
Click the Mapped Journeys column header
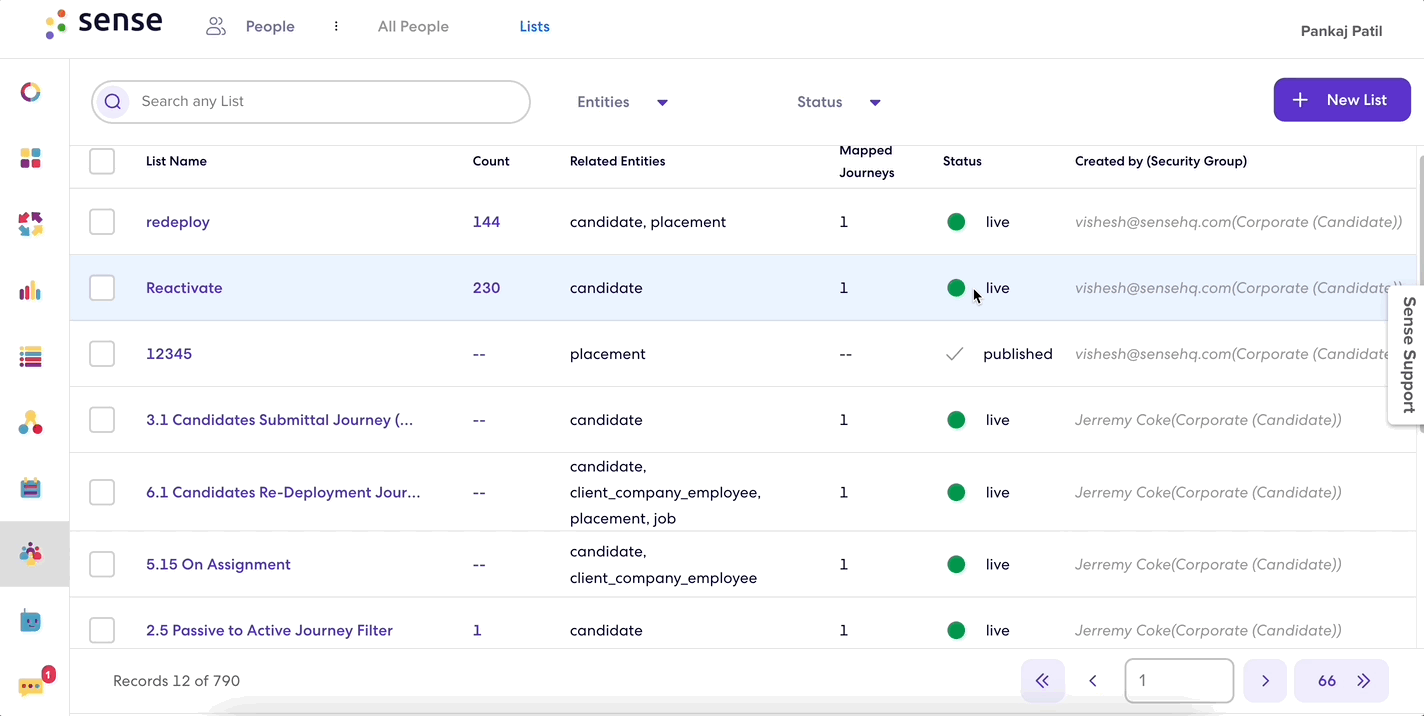tap(867, 162)
